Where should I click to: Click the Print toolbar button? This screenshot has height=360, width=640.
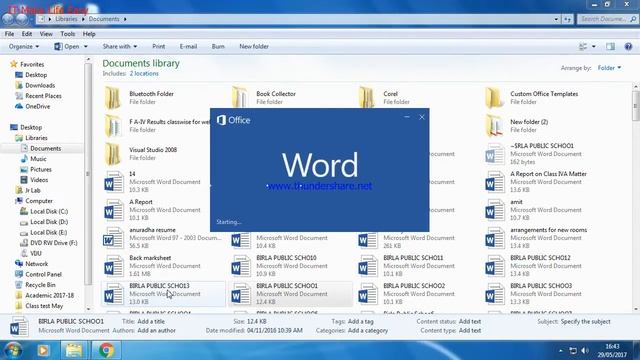pyautogui.click(x=159, y=47)
